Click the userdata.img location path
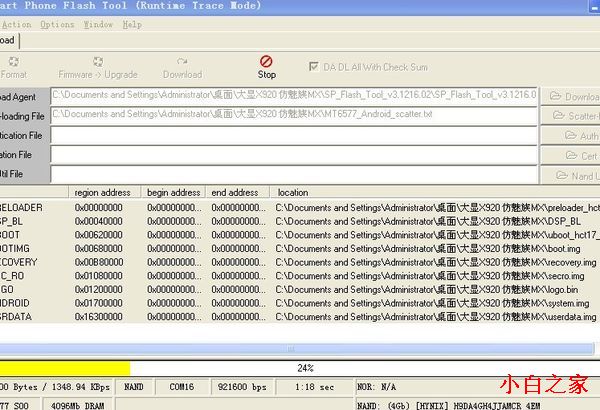600x410 pixels. (x=436, y=317)
